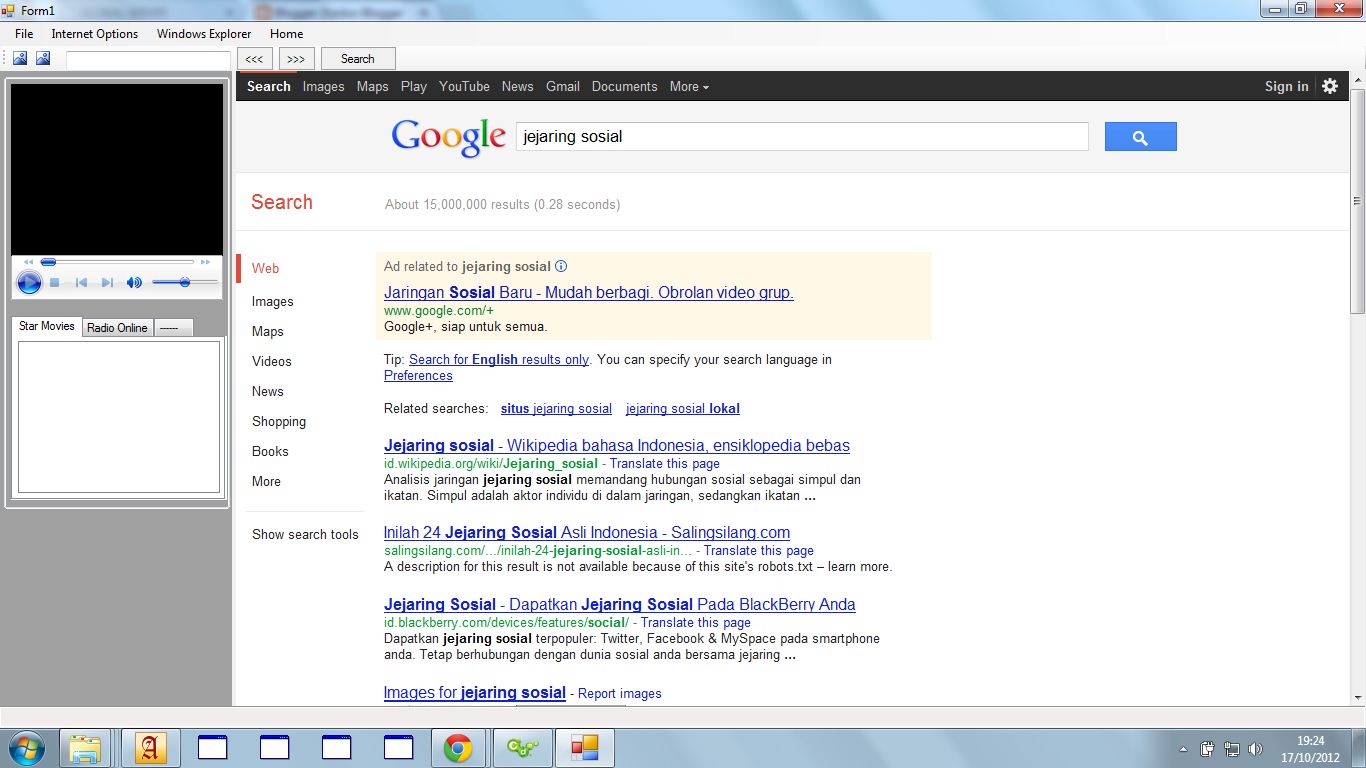The width and height of the screenshot is (1366, 768).
Task: Click Show search tools
Action: click(305, 535)
